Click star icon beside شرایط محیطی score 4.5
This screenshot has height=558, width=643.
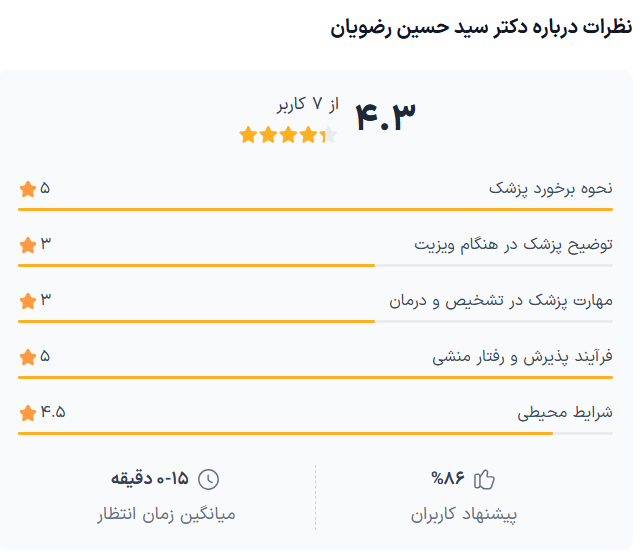pyautogui.click(x=27, y=412)
